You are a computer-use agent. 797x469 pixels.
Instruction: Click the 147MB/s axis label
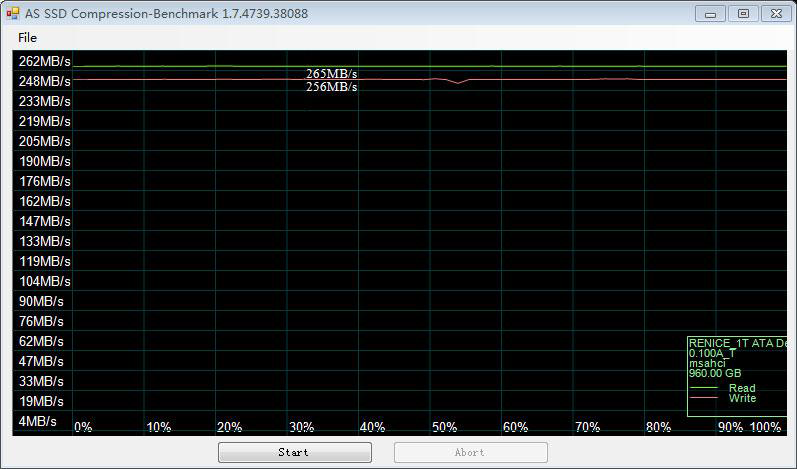(45, 222)
